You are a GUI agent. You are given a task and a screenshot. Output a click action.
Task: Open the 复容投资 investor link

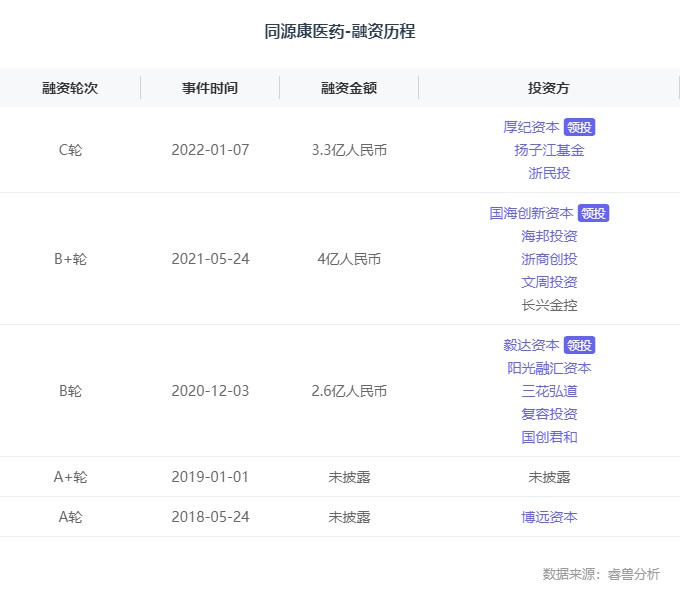(549, 414)
